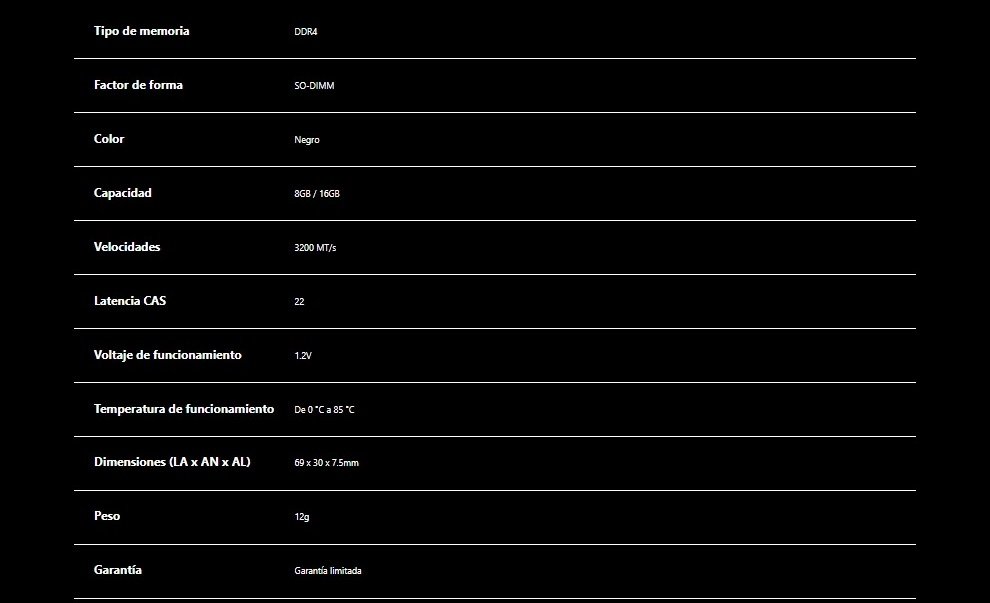Viewport: 990px width, 603px height.
Task: Select the DDR4 value text
Action: point(305,32)
